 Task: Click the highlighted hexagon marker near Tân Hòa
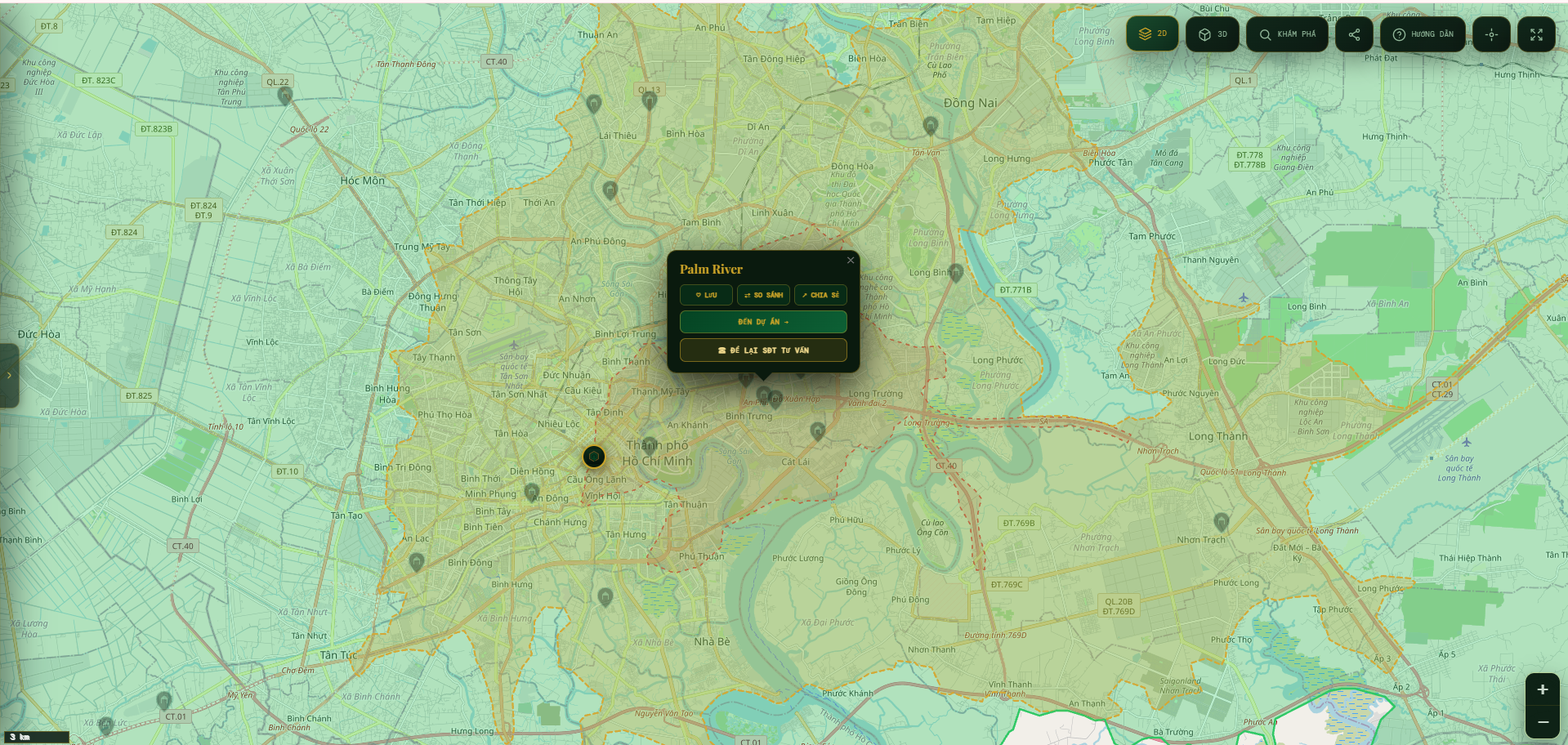(x=594, y=457)
